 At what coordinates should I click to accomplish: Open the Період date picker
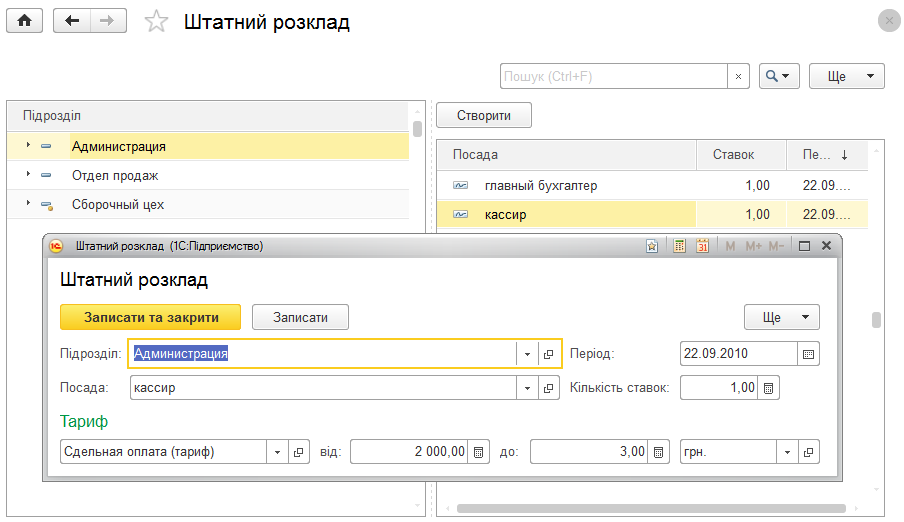pos(808,354)
